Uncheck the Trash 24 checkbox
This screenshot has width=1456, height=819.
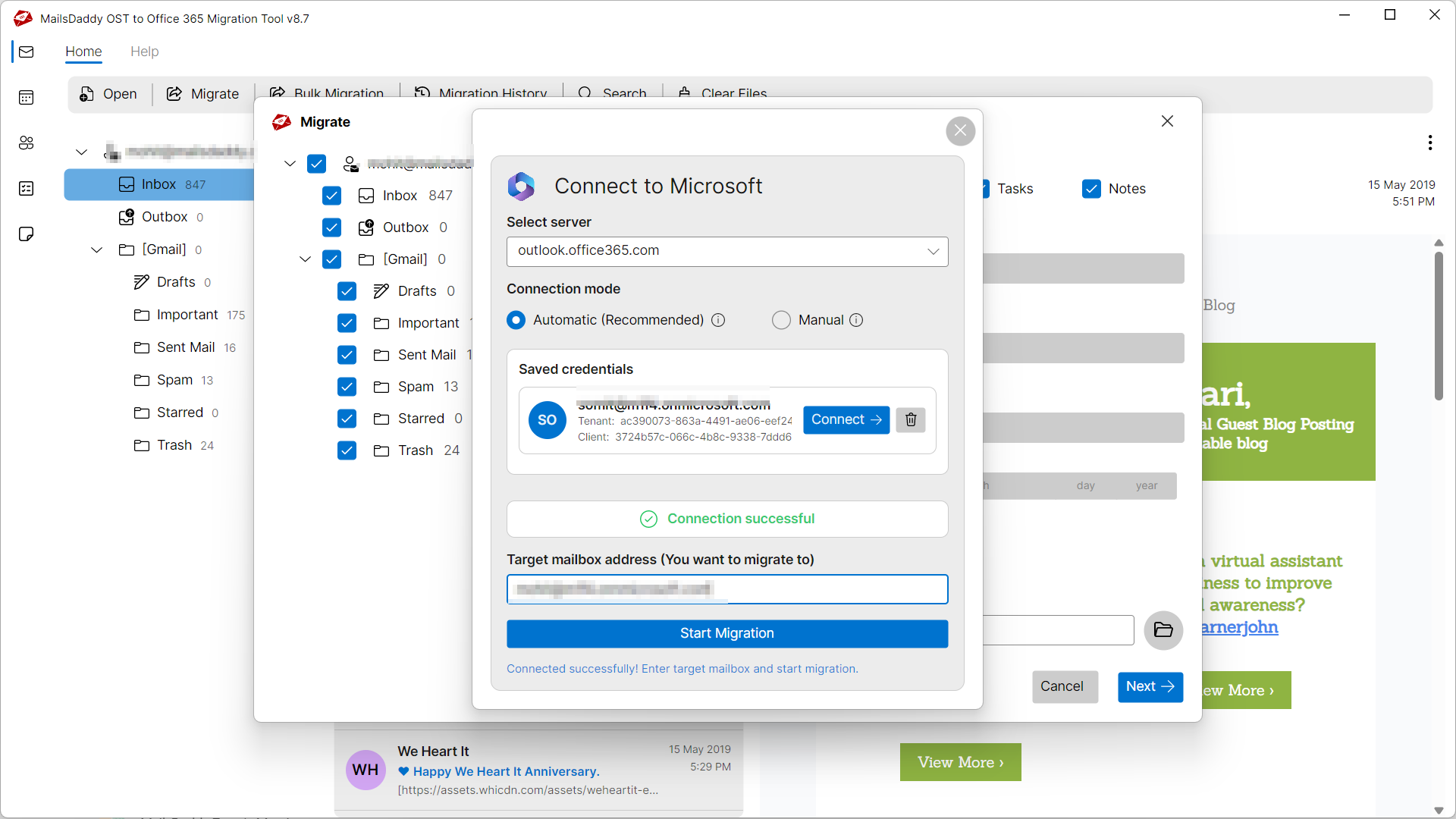[347, 450]
